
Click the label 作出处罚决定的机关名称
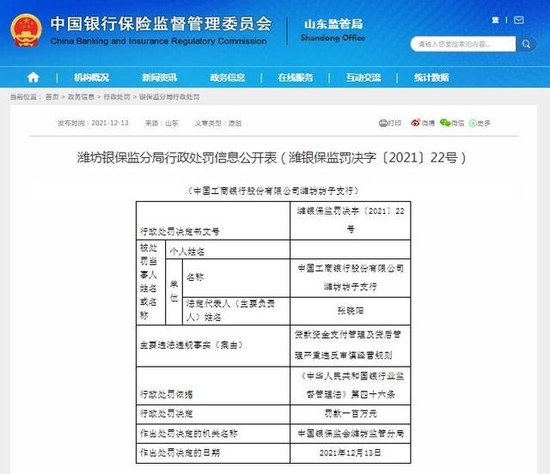tap(189, 434)
